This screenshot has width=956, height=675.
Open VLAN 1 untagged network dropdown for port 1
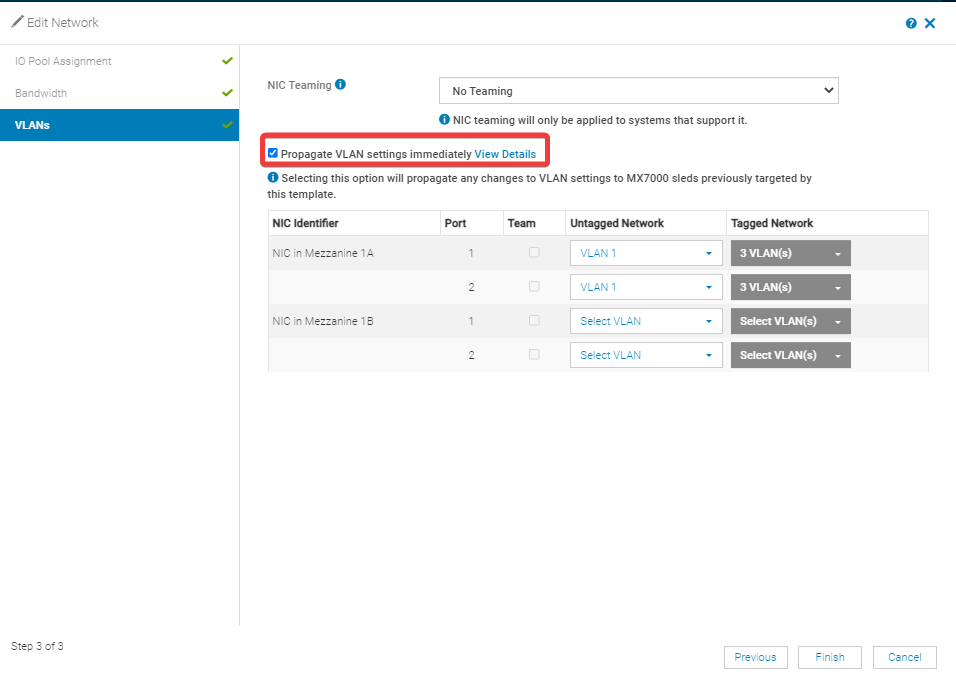point(645,253)
